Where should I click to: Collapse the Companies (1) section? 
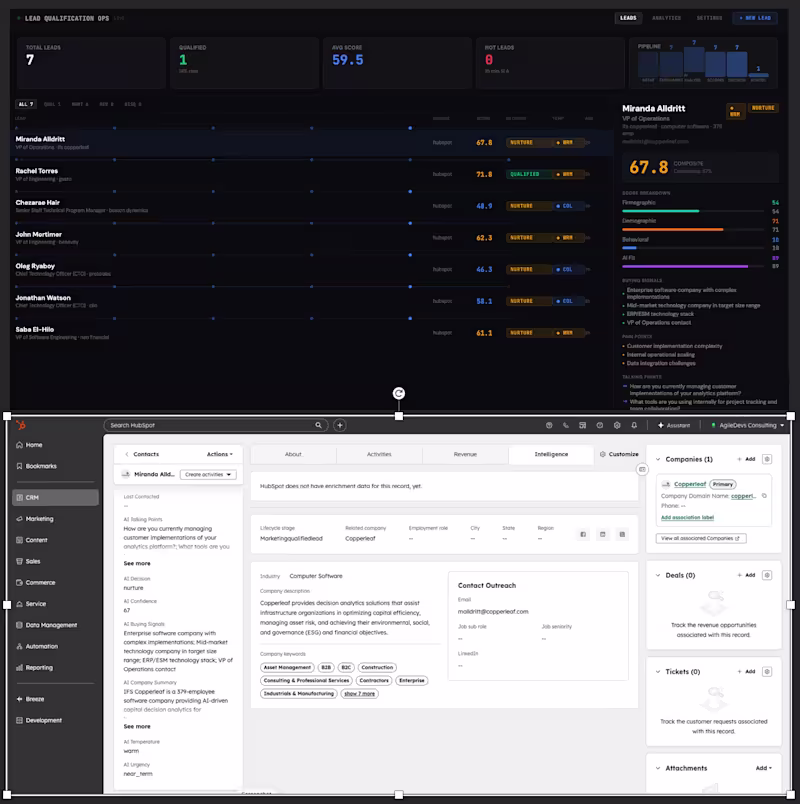[658, 459]
